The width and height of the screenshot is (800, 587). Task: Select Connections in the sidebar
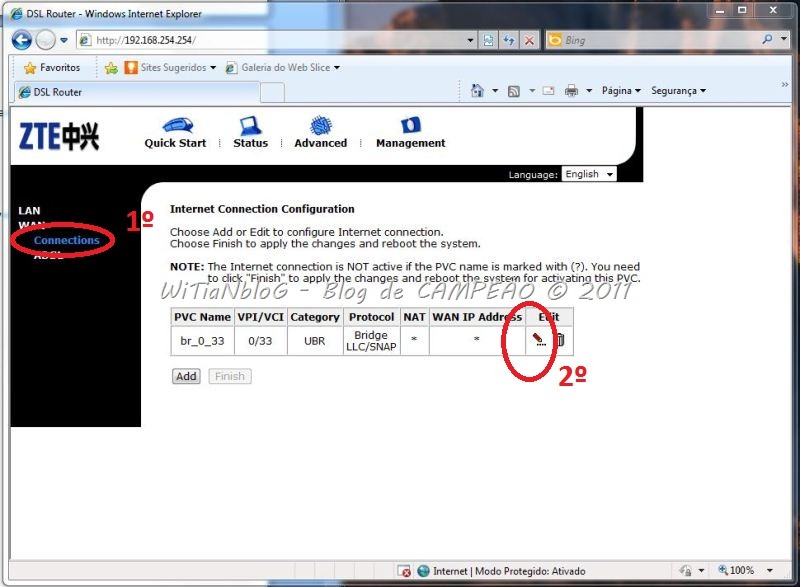tap(67, 240)
